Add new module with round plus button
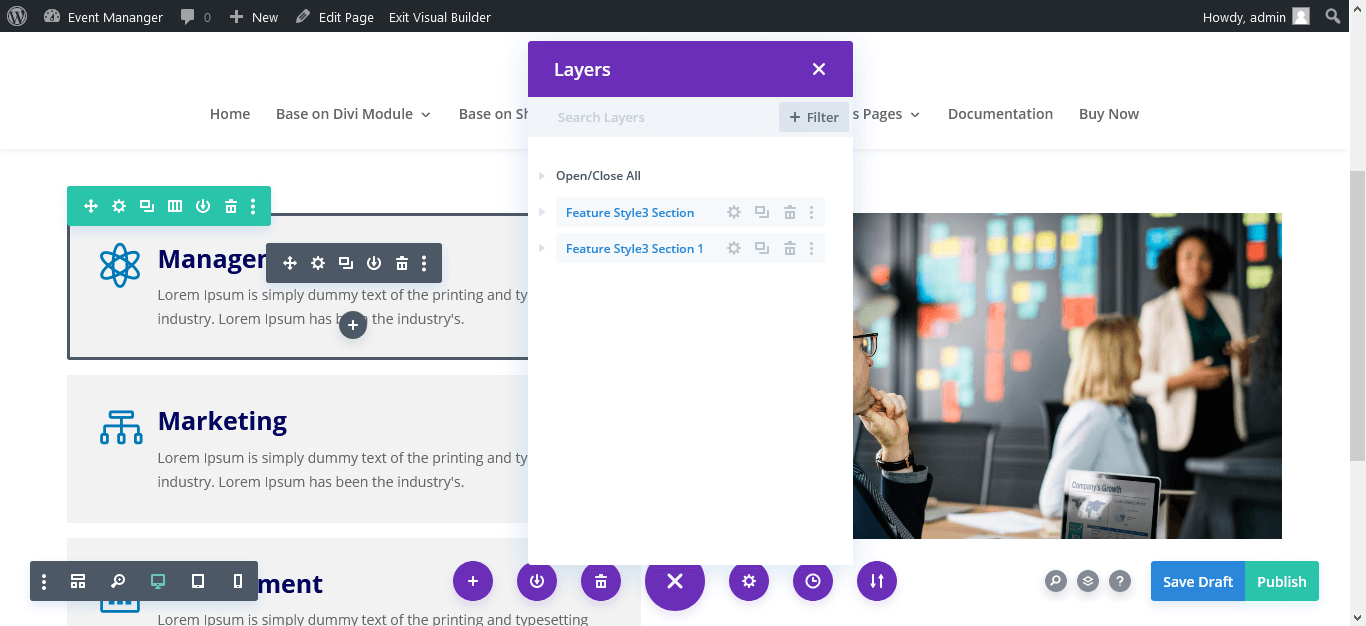This screenshot has width=1366, height=626. click(353, 325)
